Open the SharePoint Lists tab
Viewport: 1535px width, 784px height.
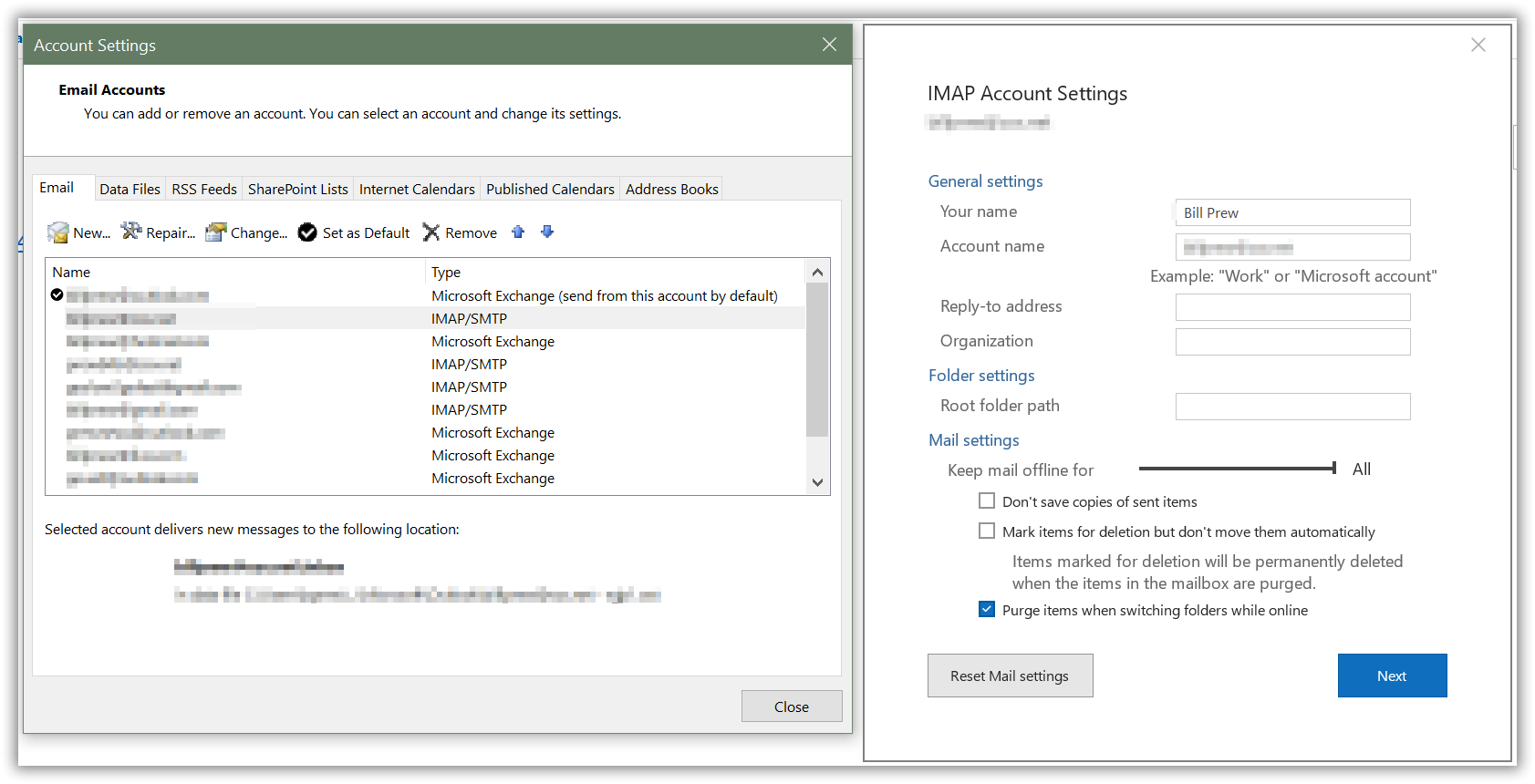tap(298, 189)
